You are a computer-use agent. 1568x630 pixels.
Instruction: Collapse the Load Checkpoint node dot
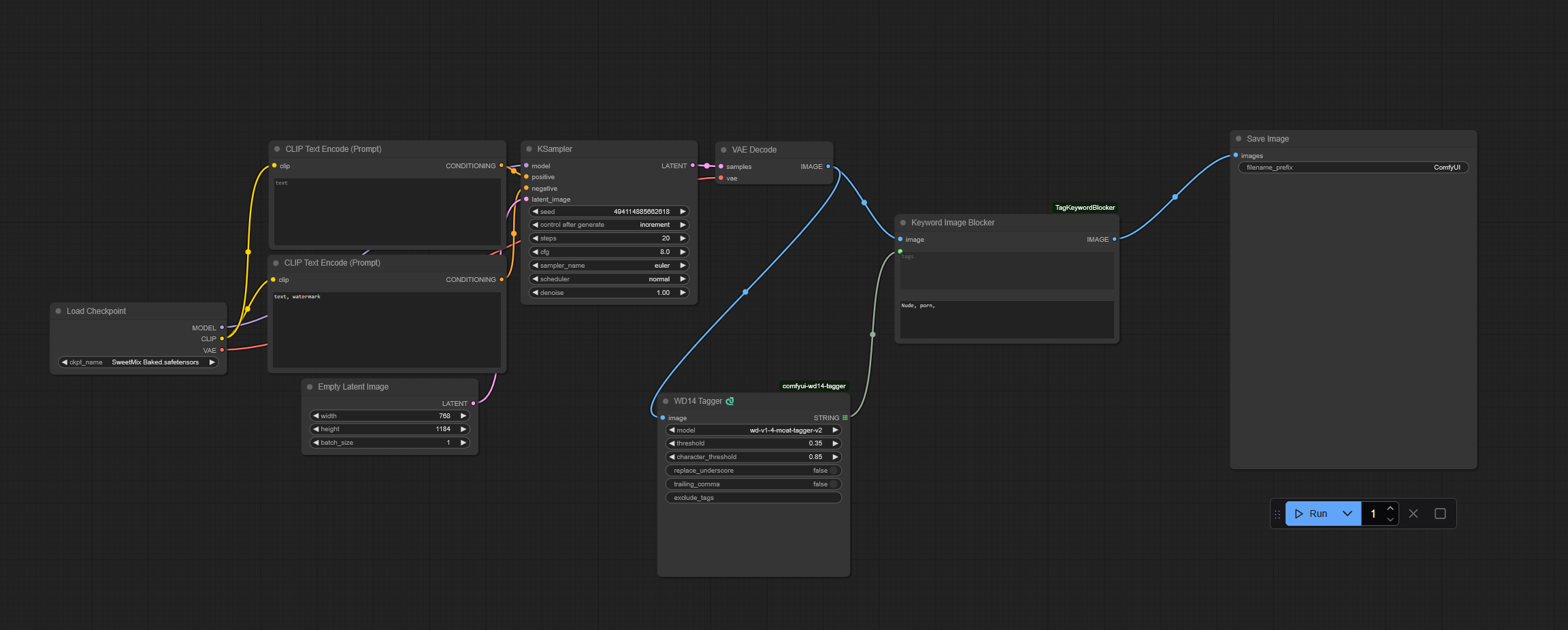[x=59, y=311]
